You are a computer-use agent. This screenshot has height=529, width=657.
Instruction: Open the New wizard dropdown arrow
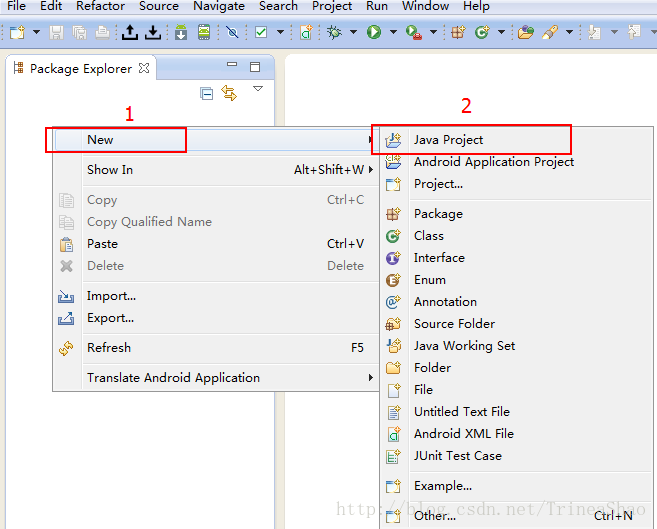point(36,32)
